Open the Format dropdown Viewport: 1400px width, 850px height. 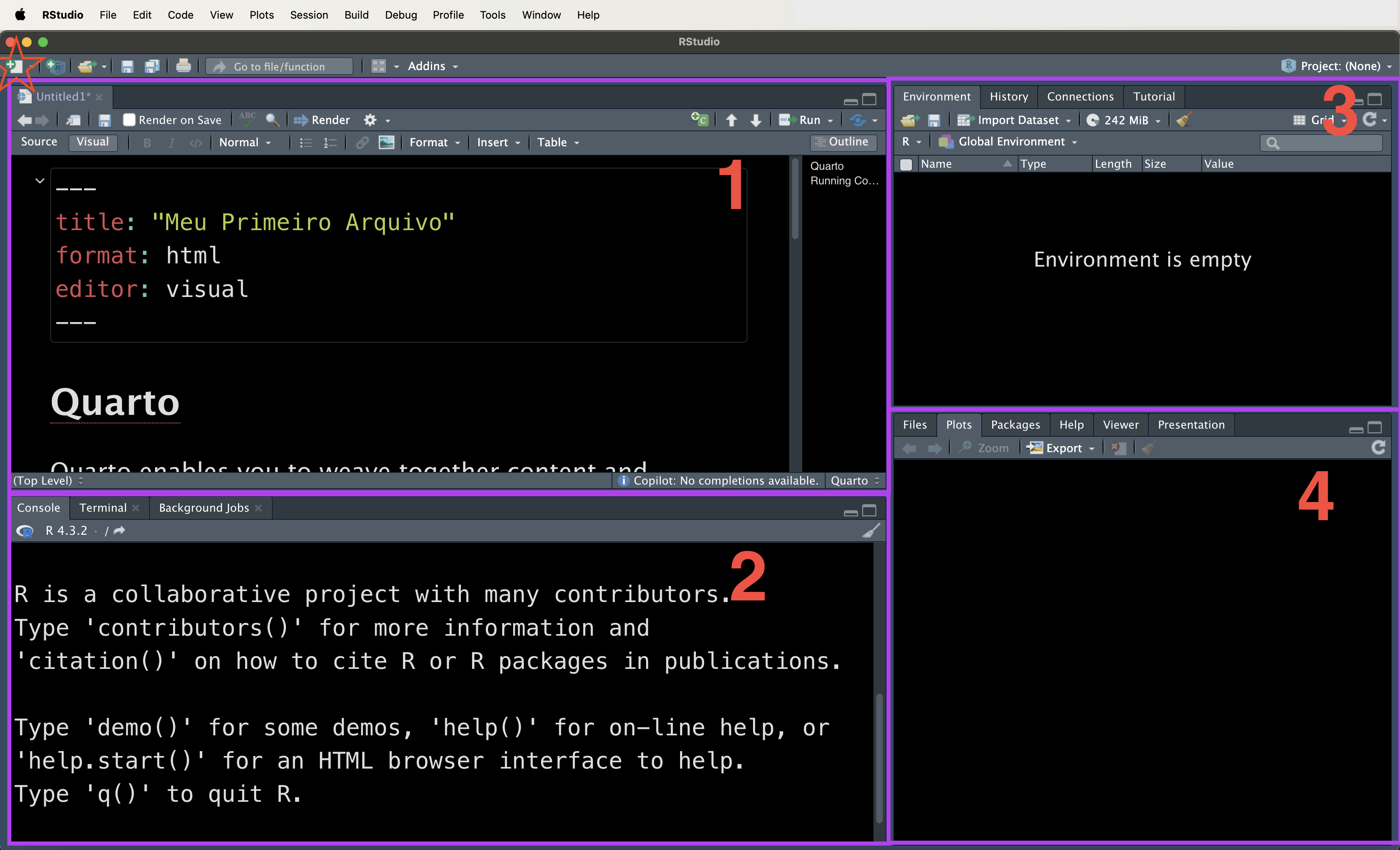click(x=434, y=142)
